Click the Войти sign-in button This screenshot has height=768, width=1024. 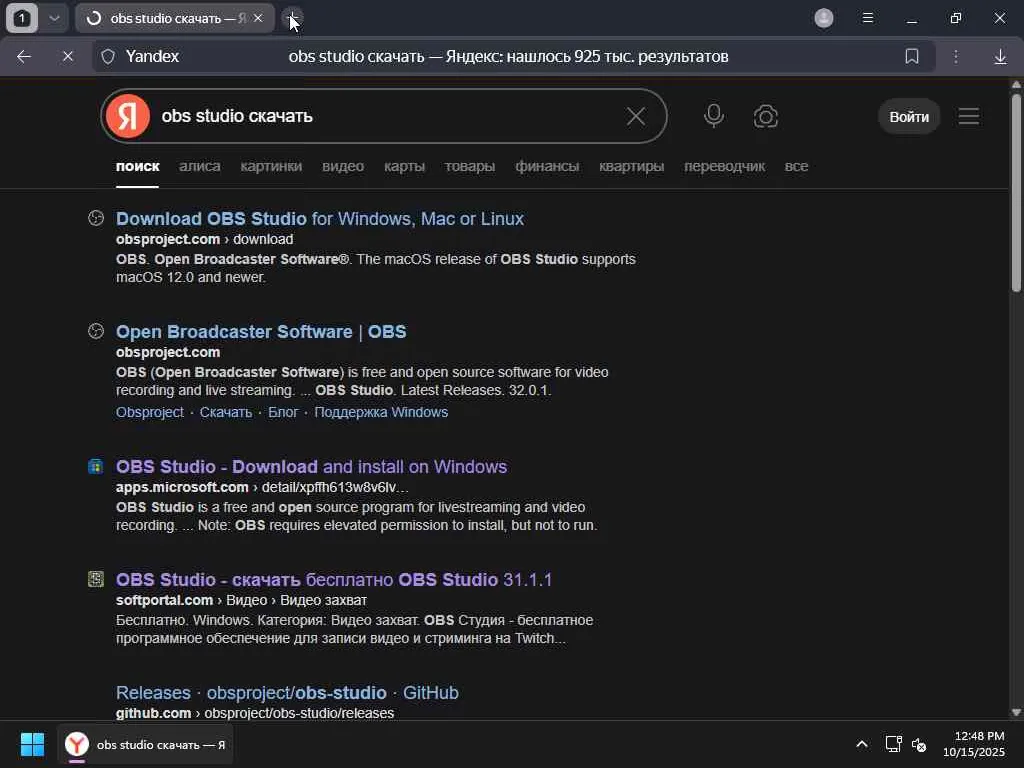click(x=908, y=117)
